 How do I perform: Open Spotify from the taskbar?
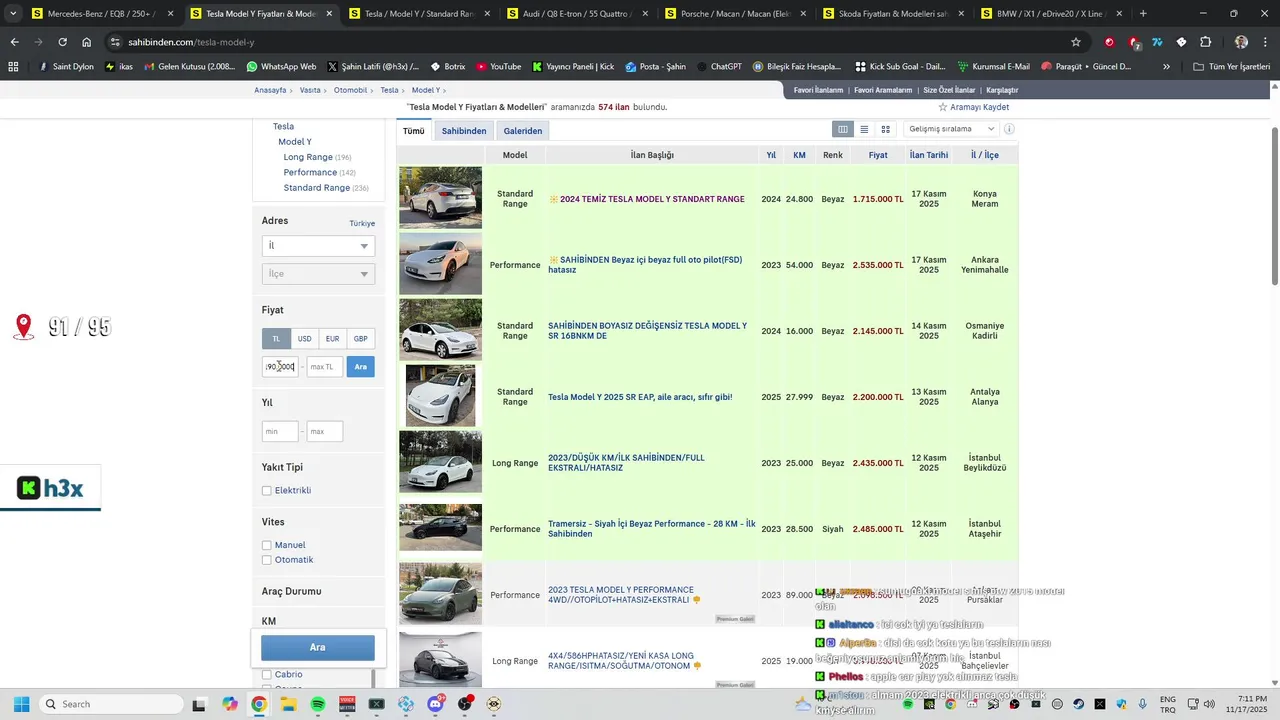318,704
